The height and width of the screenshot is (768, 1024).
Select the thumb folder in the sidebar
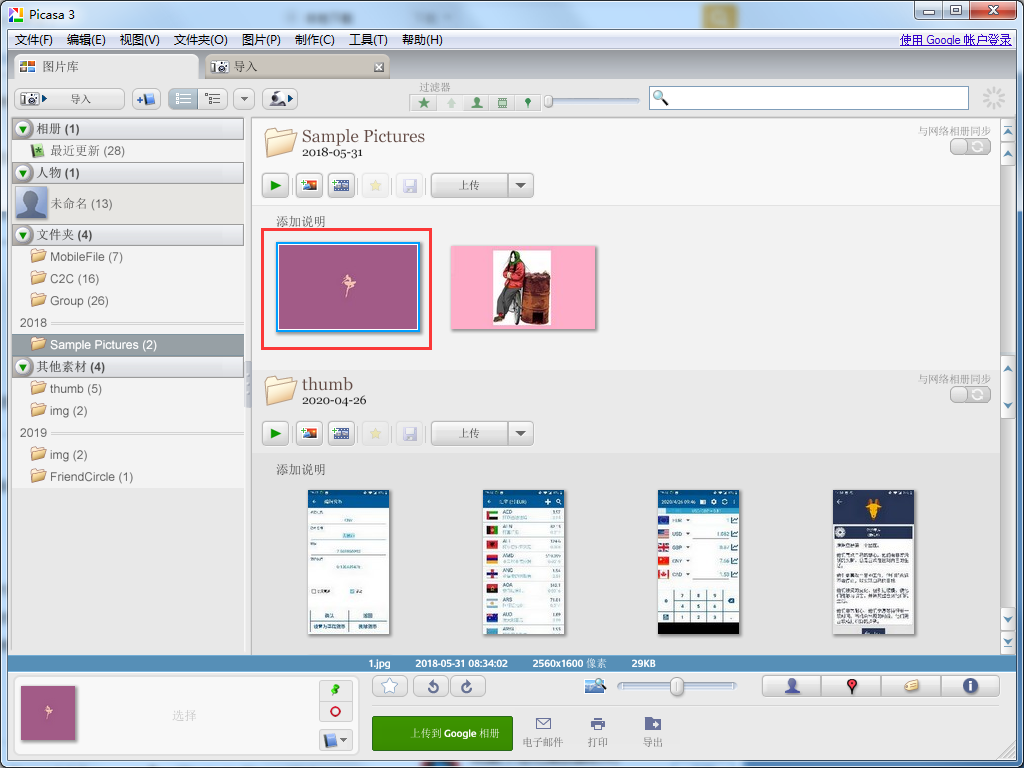[x=71, y=388]
